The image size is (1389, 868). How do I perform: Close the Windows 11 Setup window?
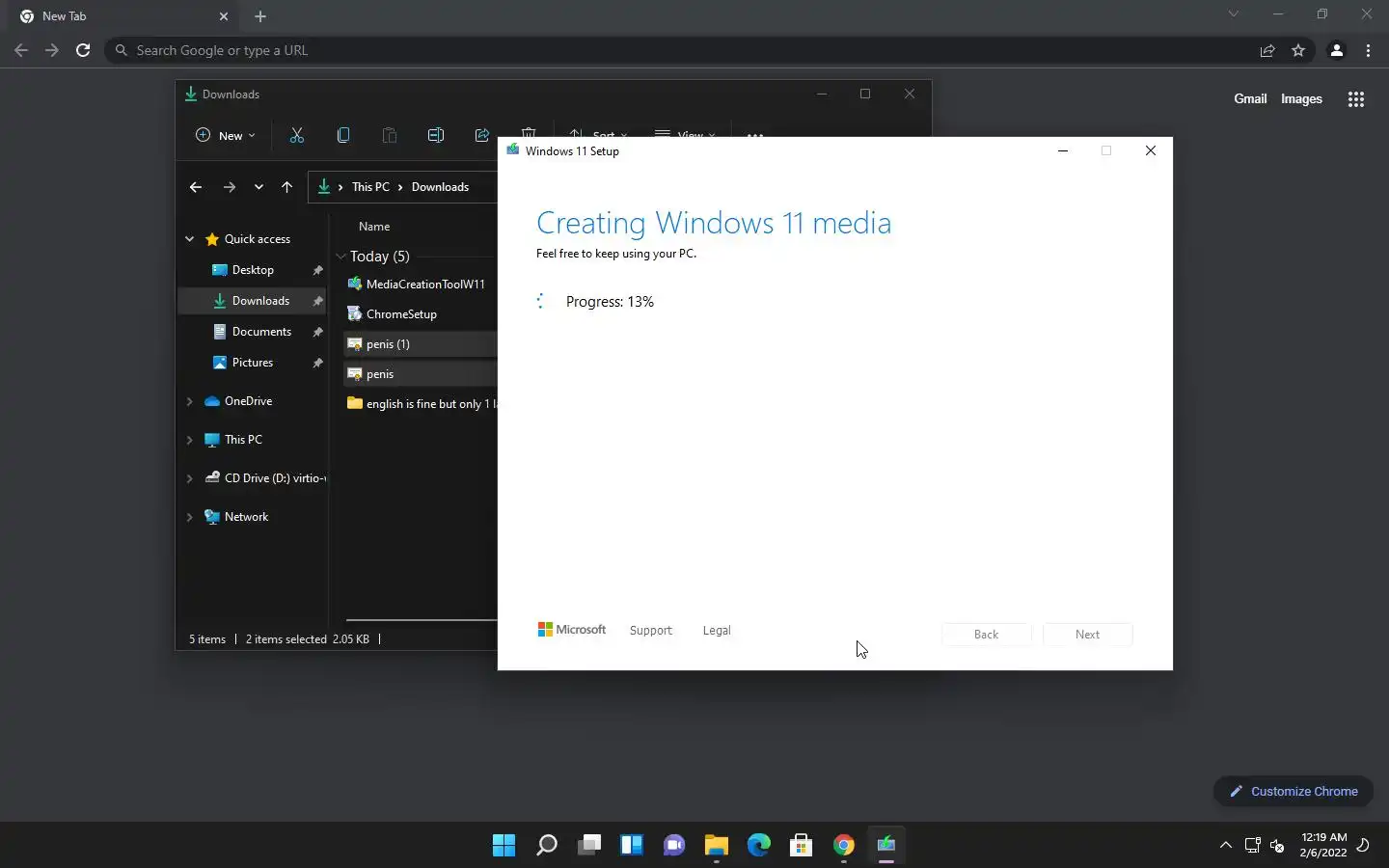click(1151, 150)
